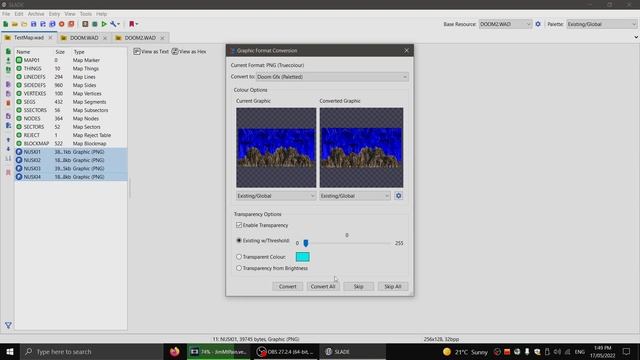Click the Move Up arrow sidebar icon
The image size is (640, 360).
tap(8, 140)
